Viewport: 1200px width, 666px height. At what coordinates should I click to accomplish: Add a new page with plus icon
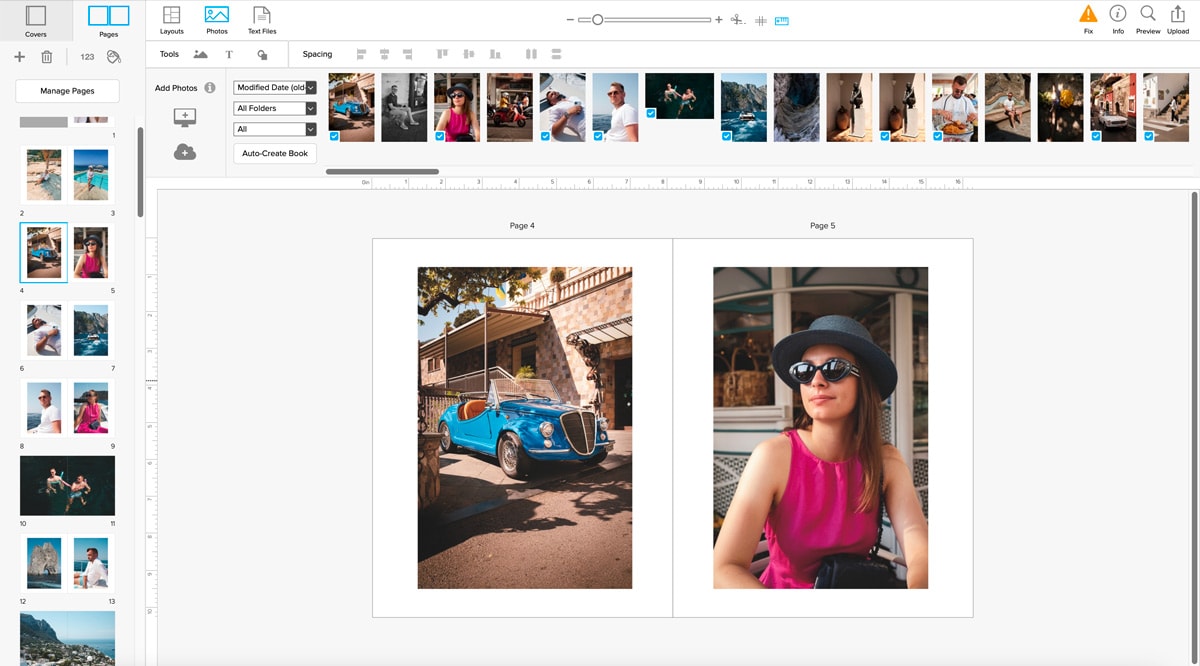19,57
